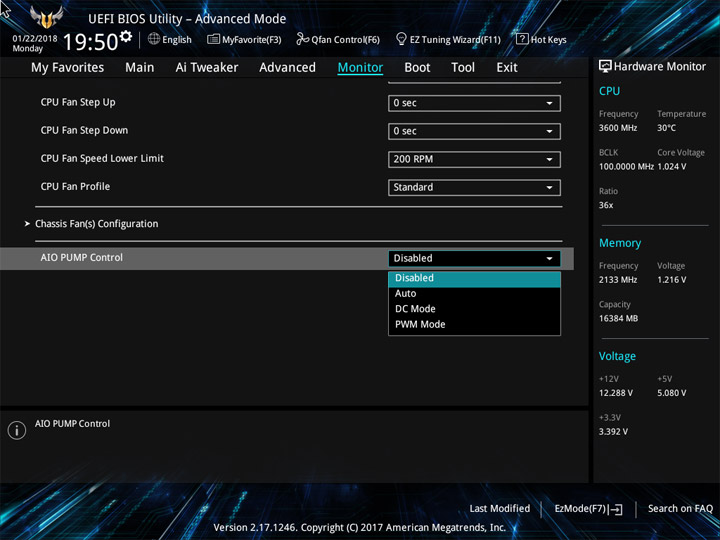
Task: Open the Ai Tweaker tab
Action: click(x=207, y=68)
